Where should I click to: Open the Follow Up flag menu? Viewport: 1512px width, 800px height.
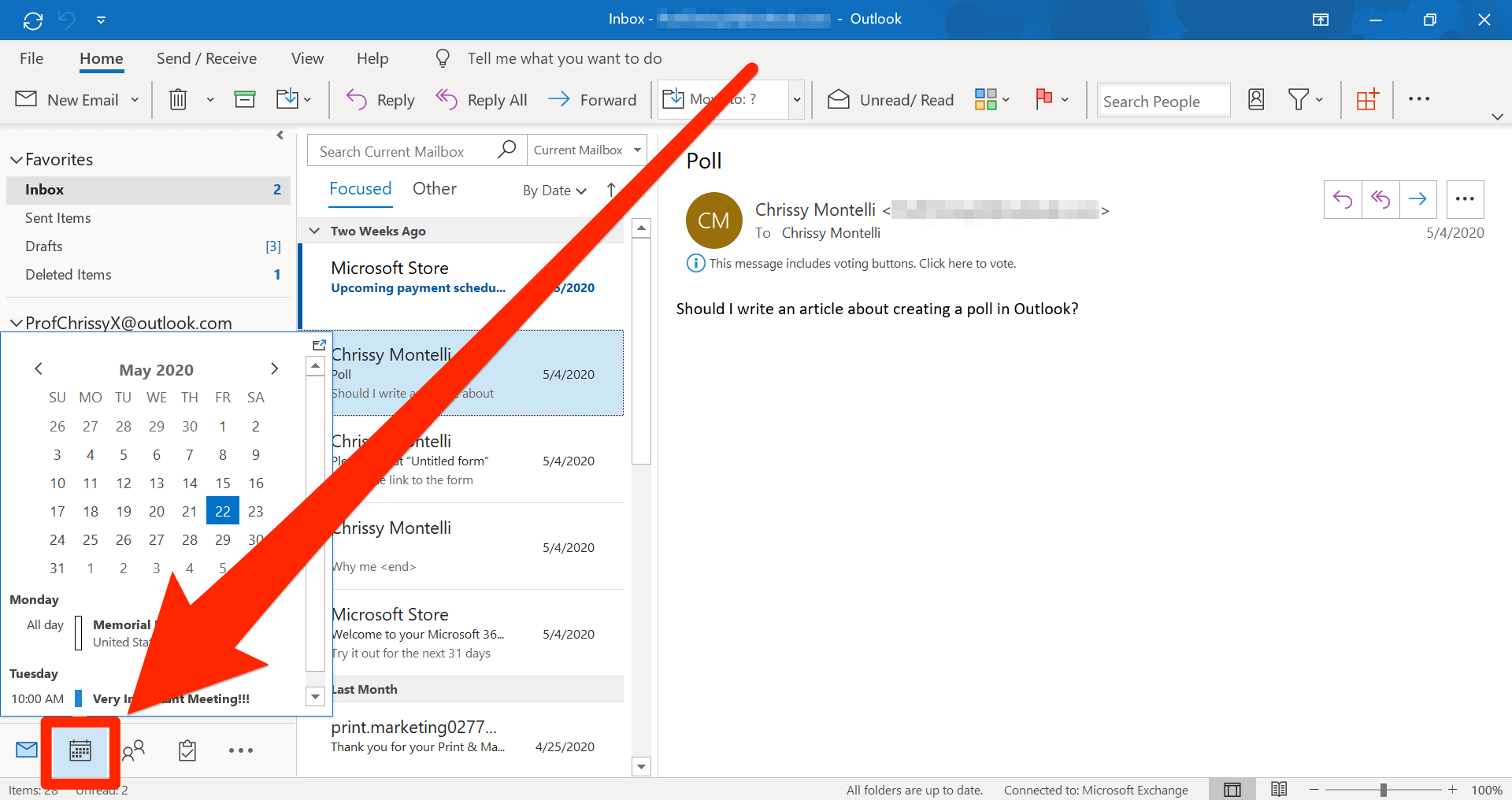[x=1052, y=99]
